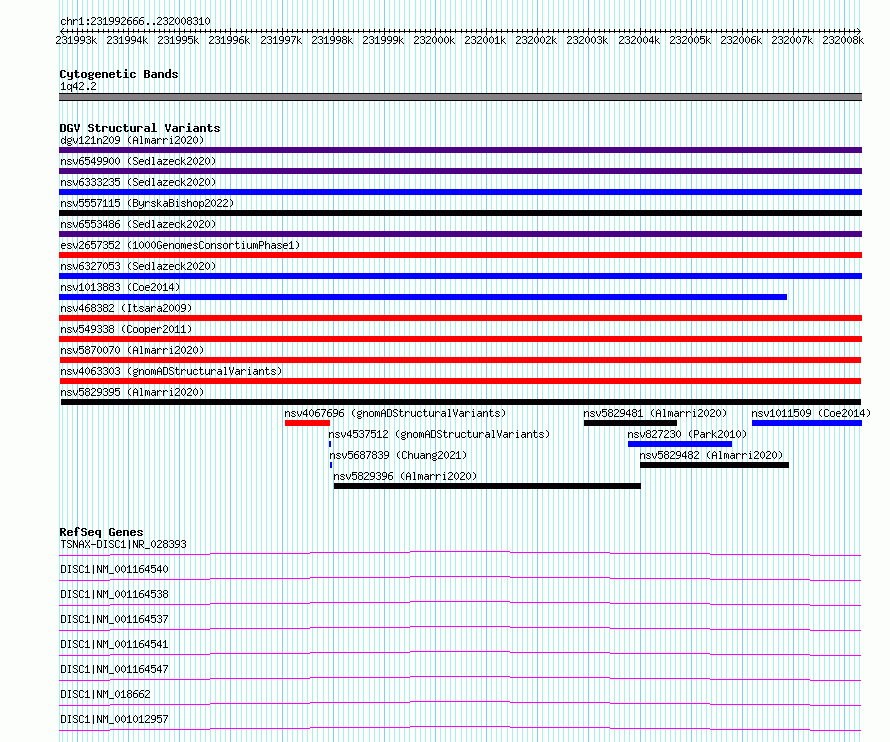The height and width of the screenshot is (742, 890).
Task: Click DISC1|NM_001164541 transcript label
Action: coord(114,644)
